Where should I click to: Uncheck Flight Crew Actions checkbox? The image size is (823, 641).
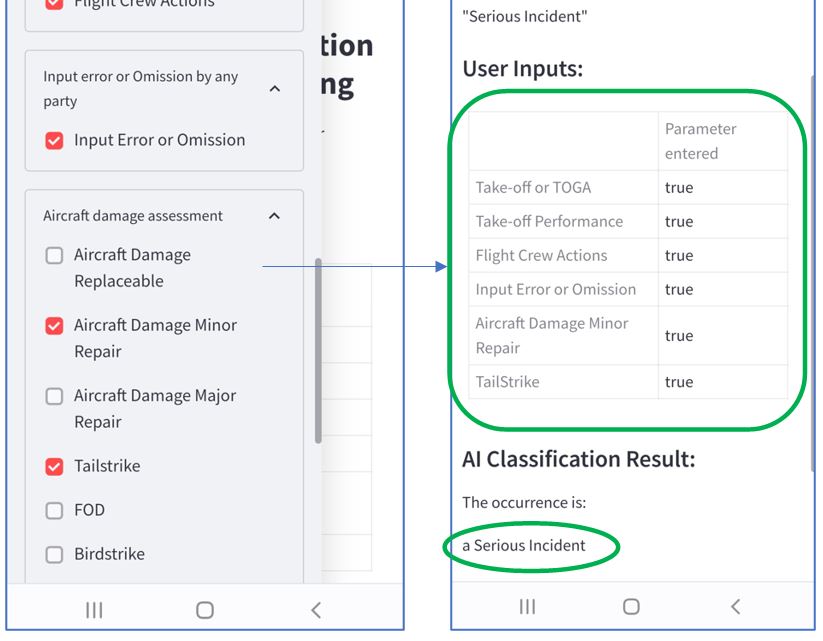click(x=54, y=4)
